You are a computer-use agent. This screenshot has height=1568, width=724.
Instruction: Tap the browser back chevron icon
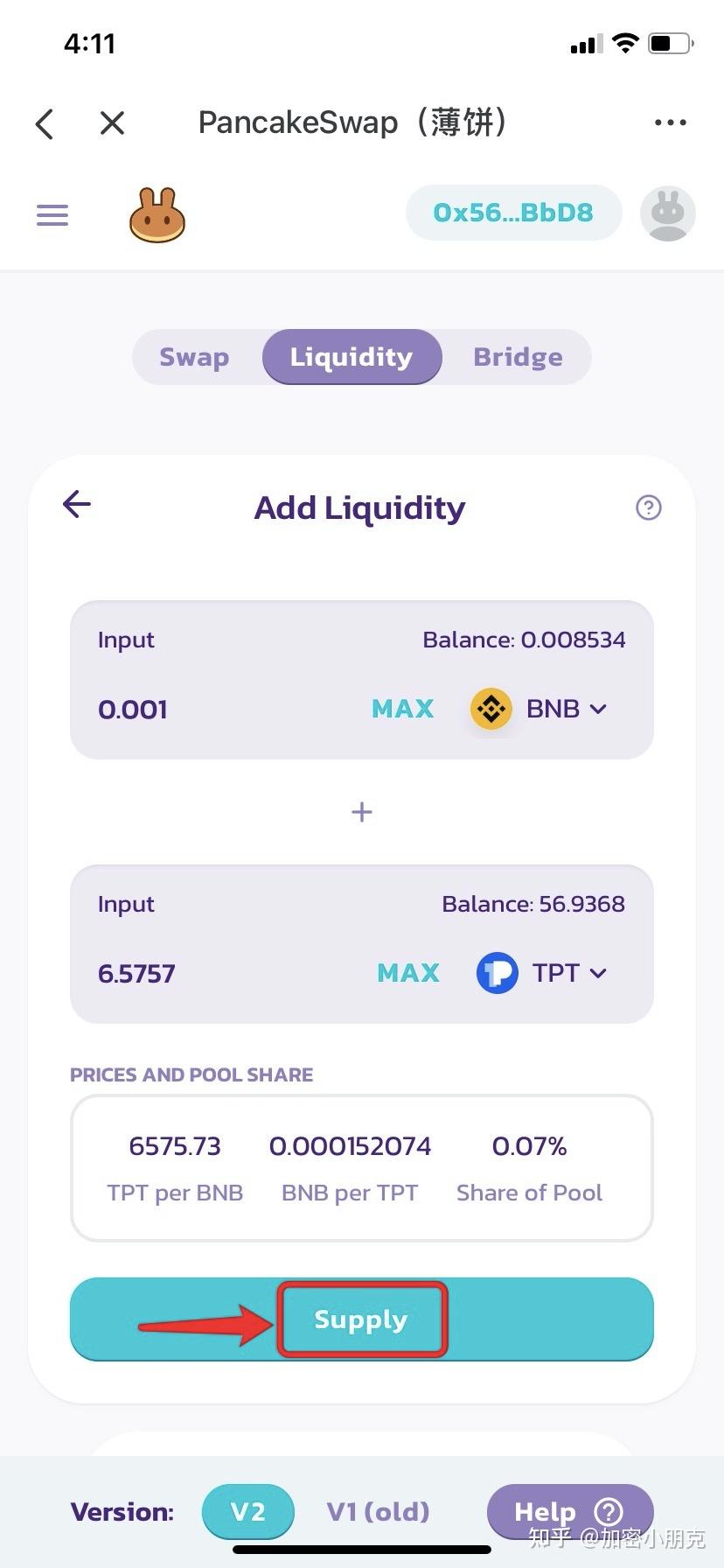[x=45, y=123]
